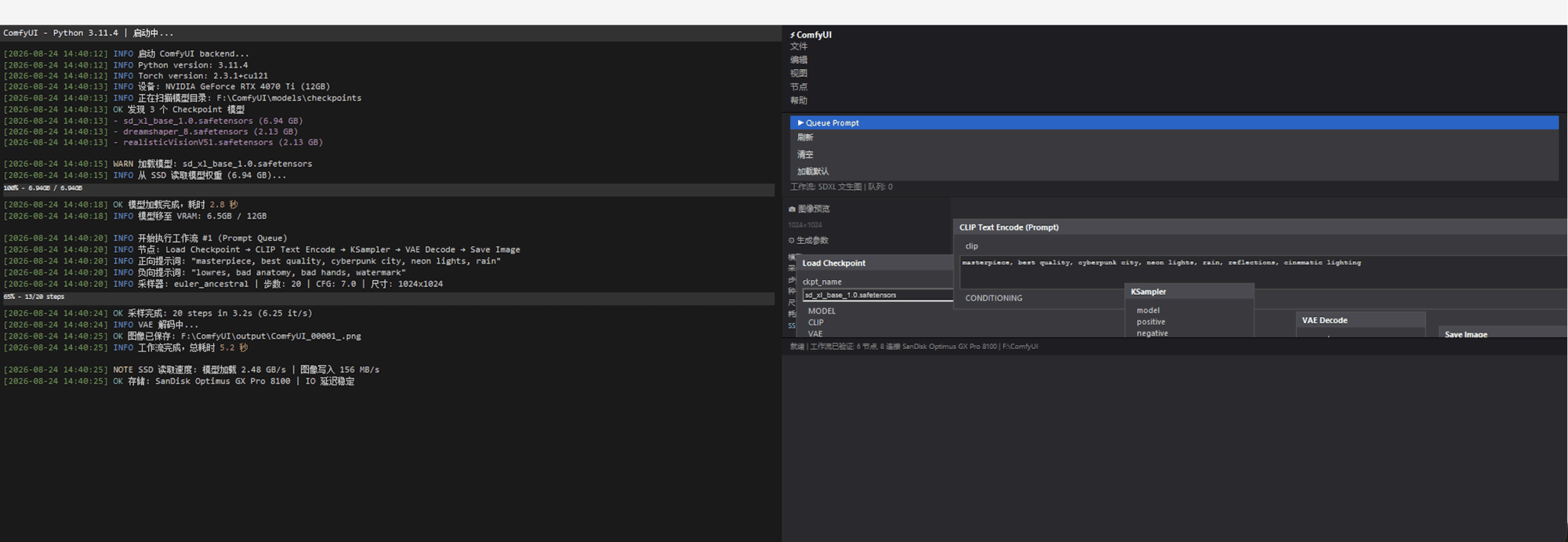Image resolution: width=1568 pixels, height=542 pixels.
Task: Click the Torch version 2.3.1+cu121 log line
Action: coord(136,76)
